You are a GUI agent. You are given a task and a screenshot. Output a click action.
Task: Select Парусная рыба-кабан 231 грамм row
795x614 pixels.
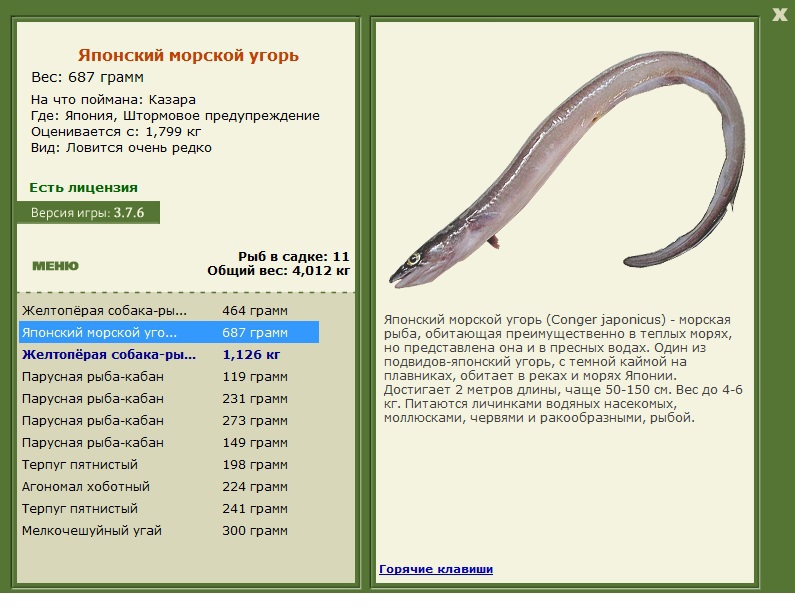(169, 399)
